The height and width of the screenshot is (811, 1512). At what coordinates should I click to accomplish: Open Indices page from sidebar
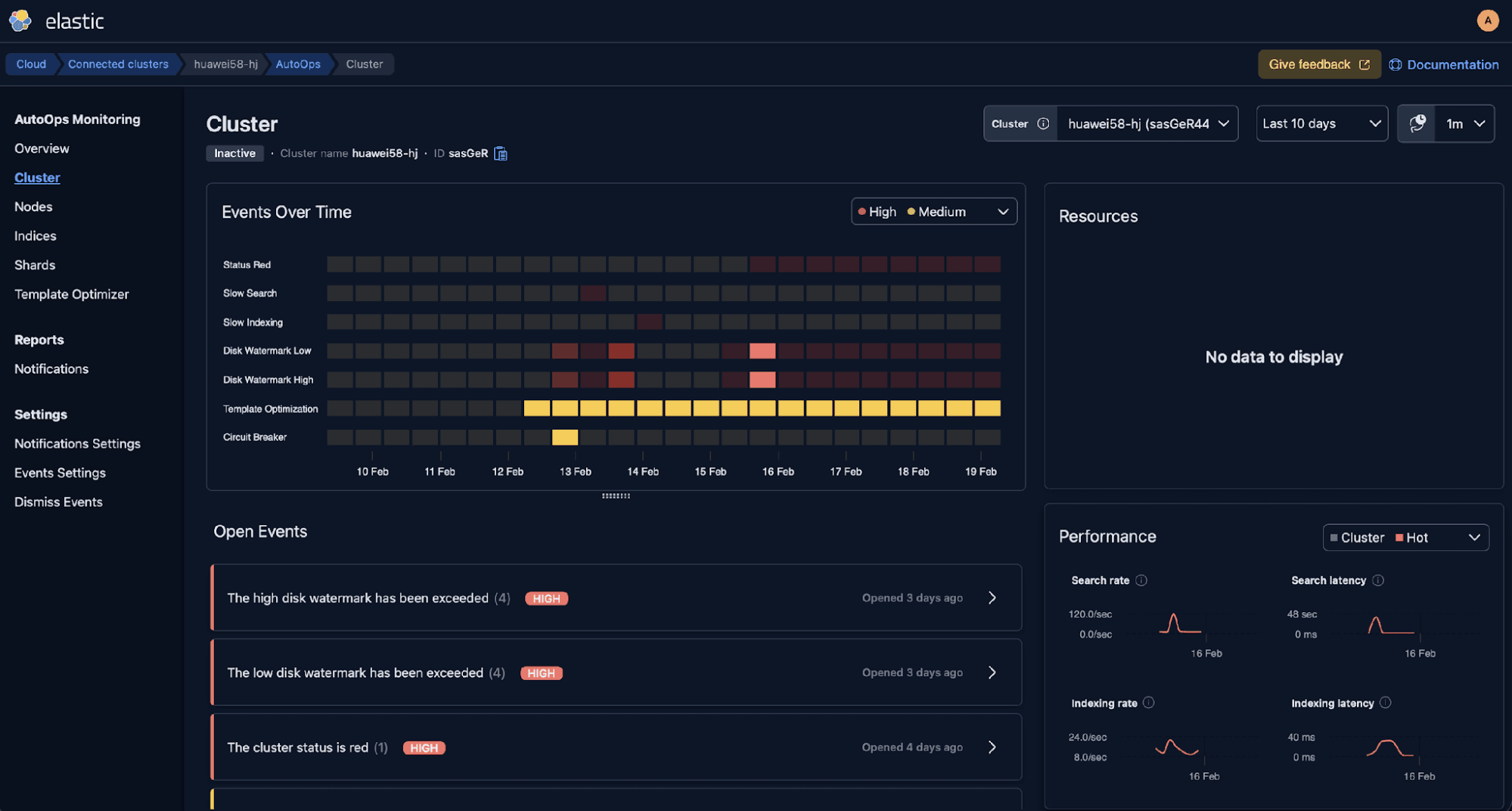tap(35, 236)
